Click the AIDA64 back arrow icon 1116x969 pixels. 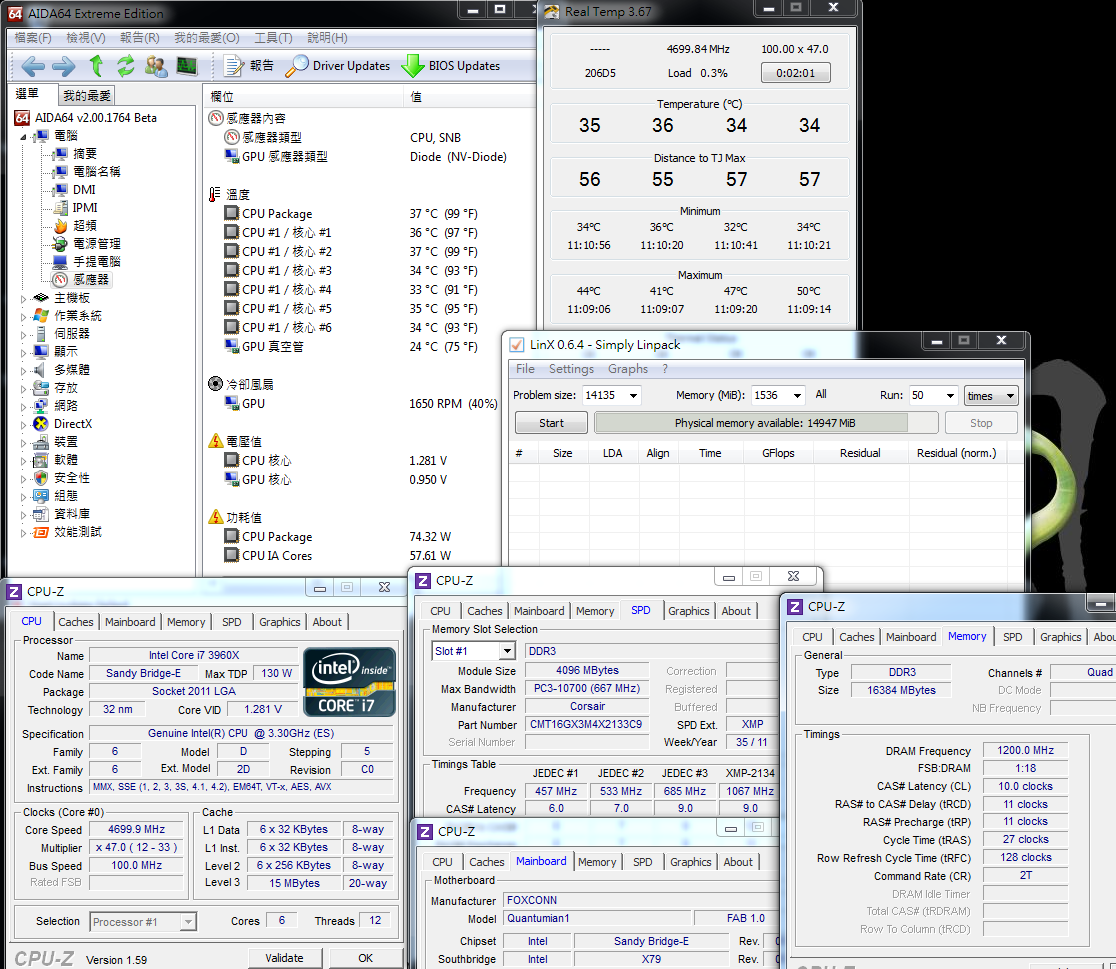click(33, 66)
